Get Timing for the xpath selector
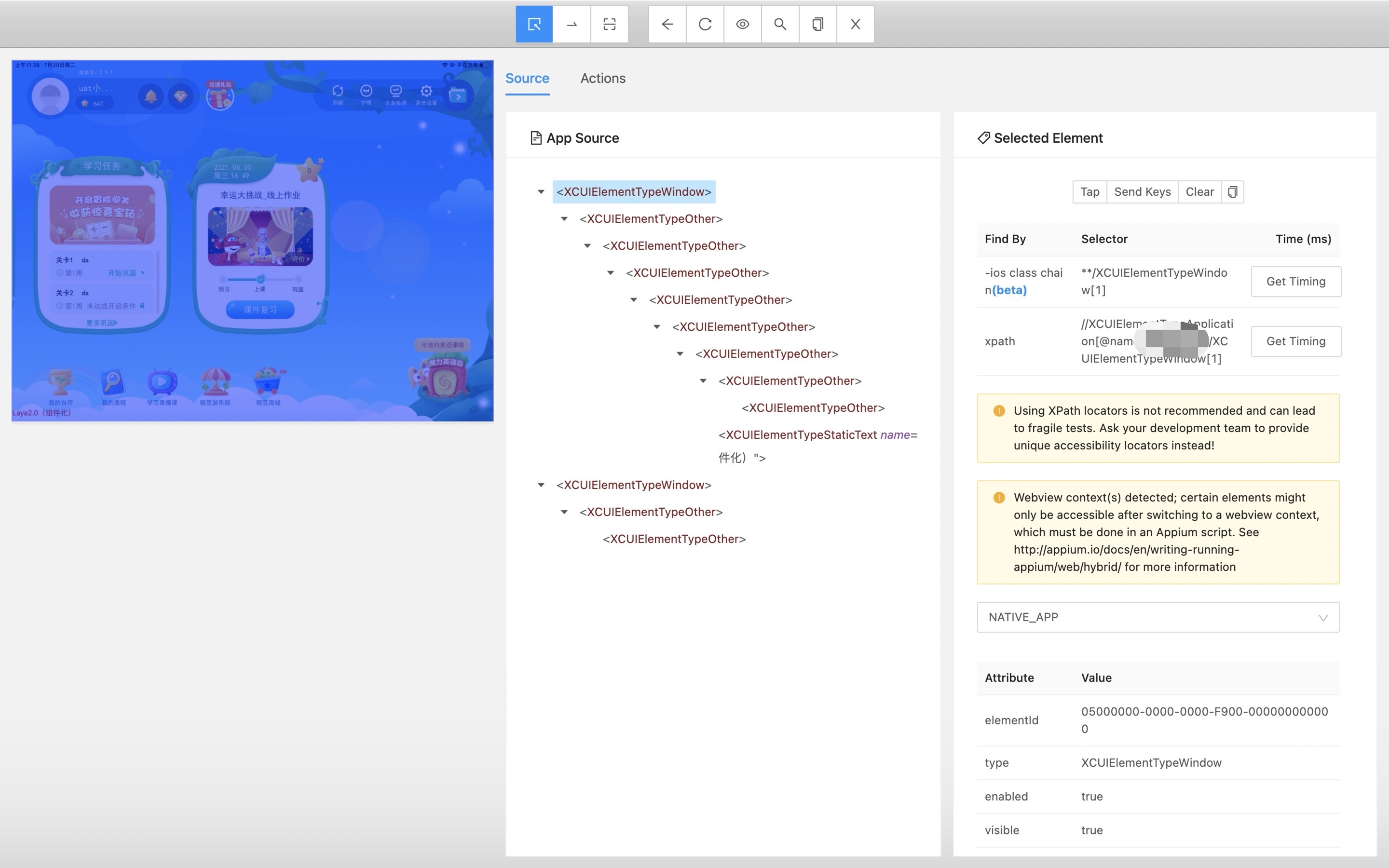 [x=1295, y=341]
